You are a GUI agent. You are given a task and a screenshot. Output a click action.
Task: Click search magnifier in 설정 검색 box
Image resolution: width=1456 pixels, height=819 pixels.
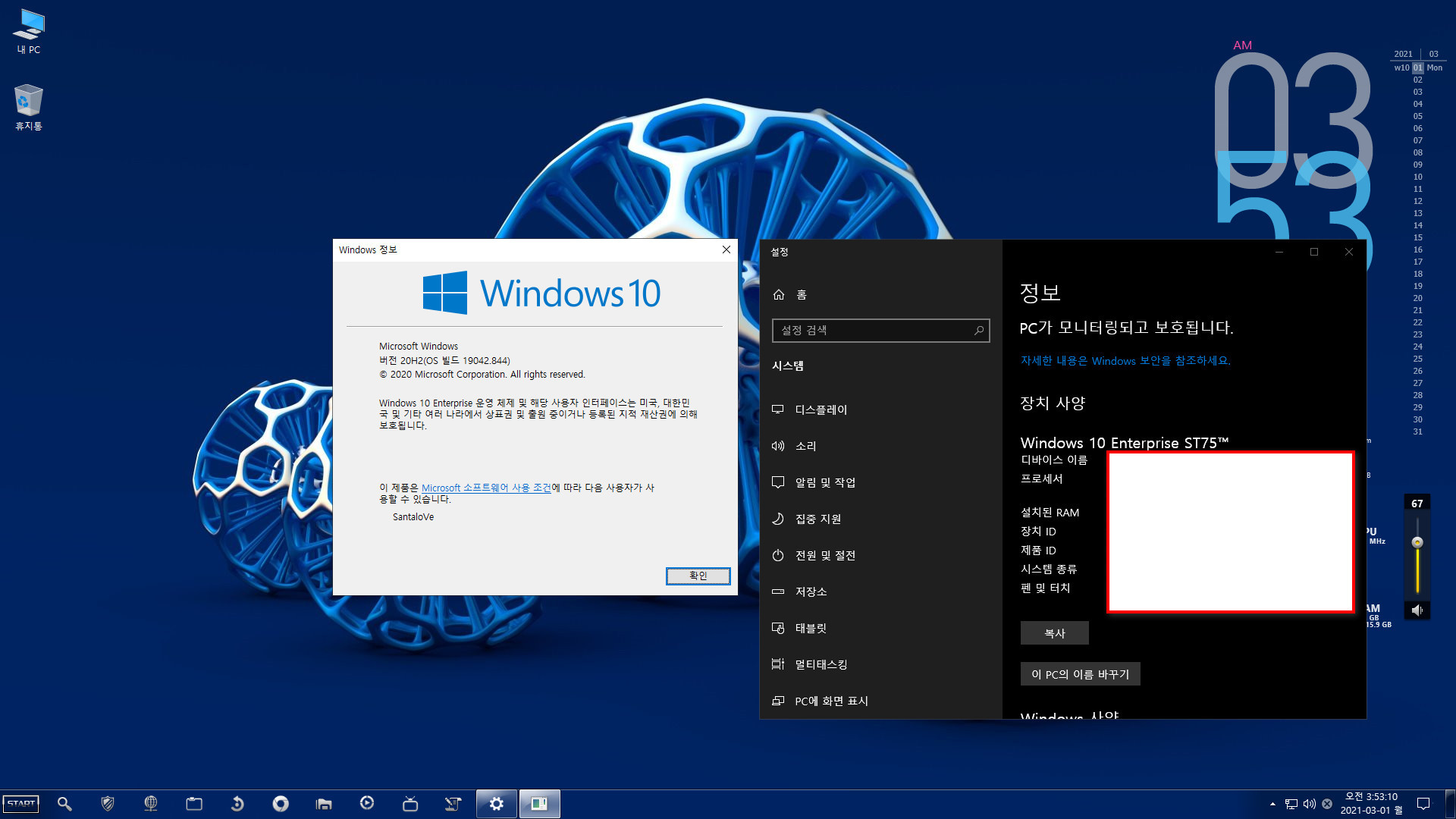[x=979, y=331]
